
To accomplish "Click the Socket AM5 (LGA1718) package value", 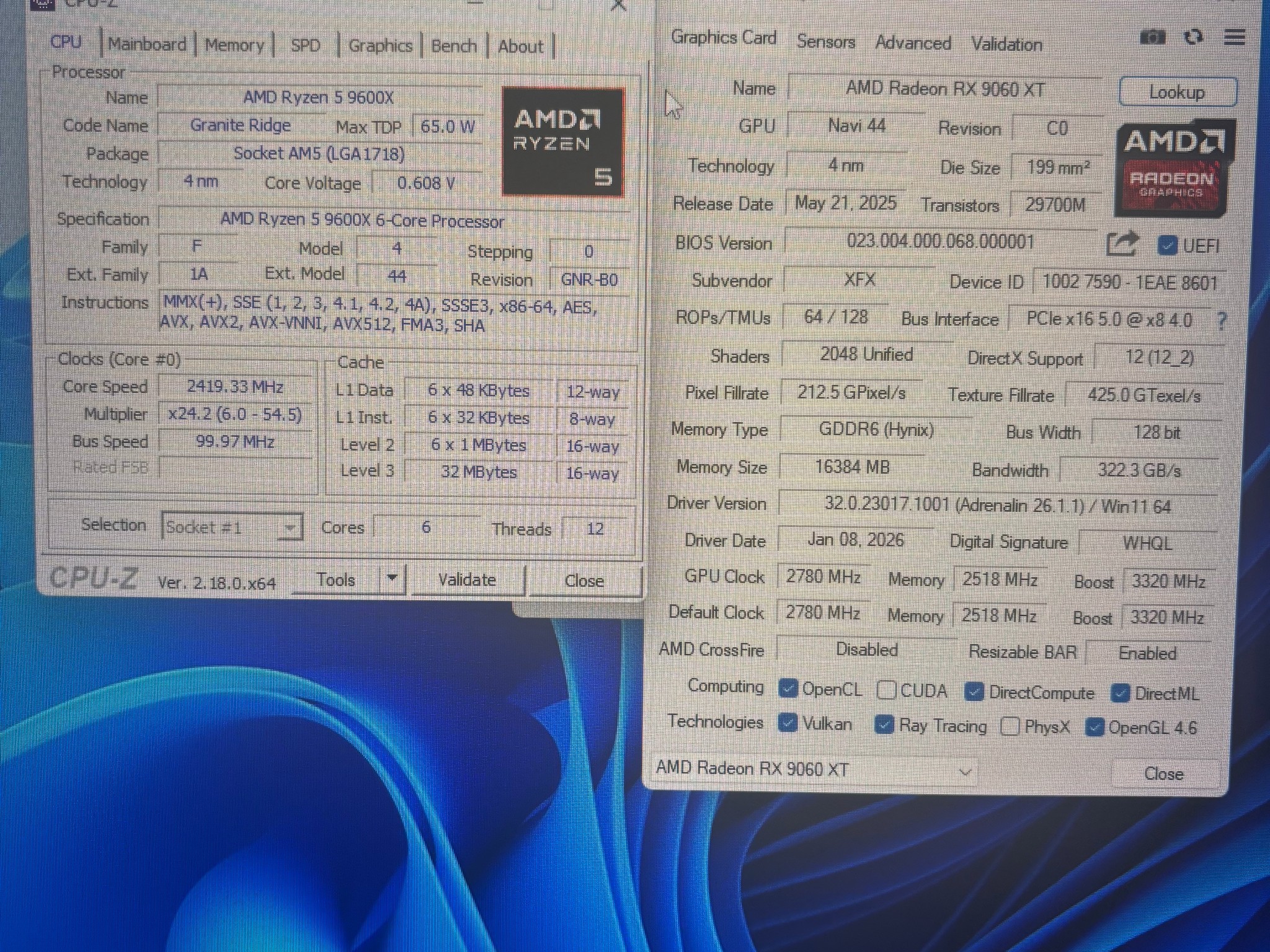I will point(319,154).
